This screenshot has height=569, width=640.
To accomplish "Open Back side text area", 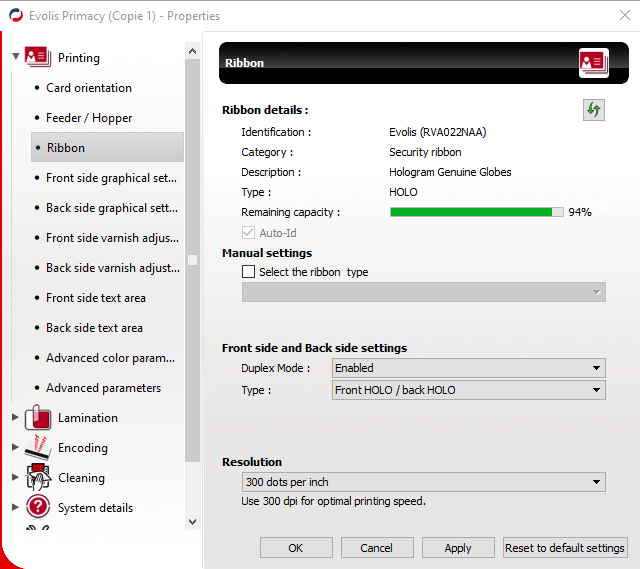I will (94, 328).
